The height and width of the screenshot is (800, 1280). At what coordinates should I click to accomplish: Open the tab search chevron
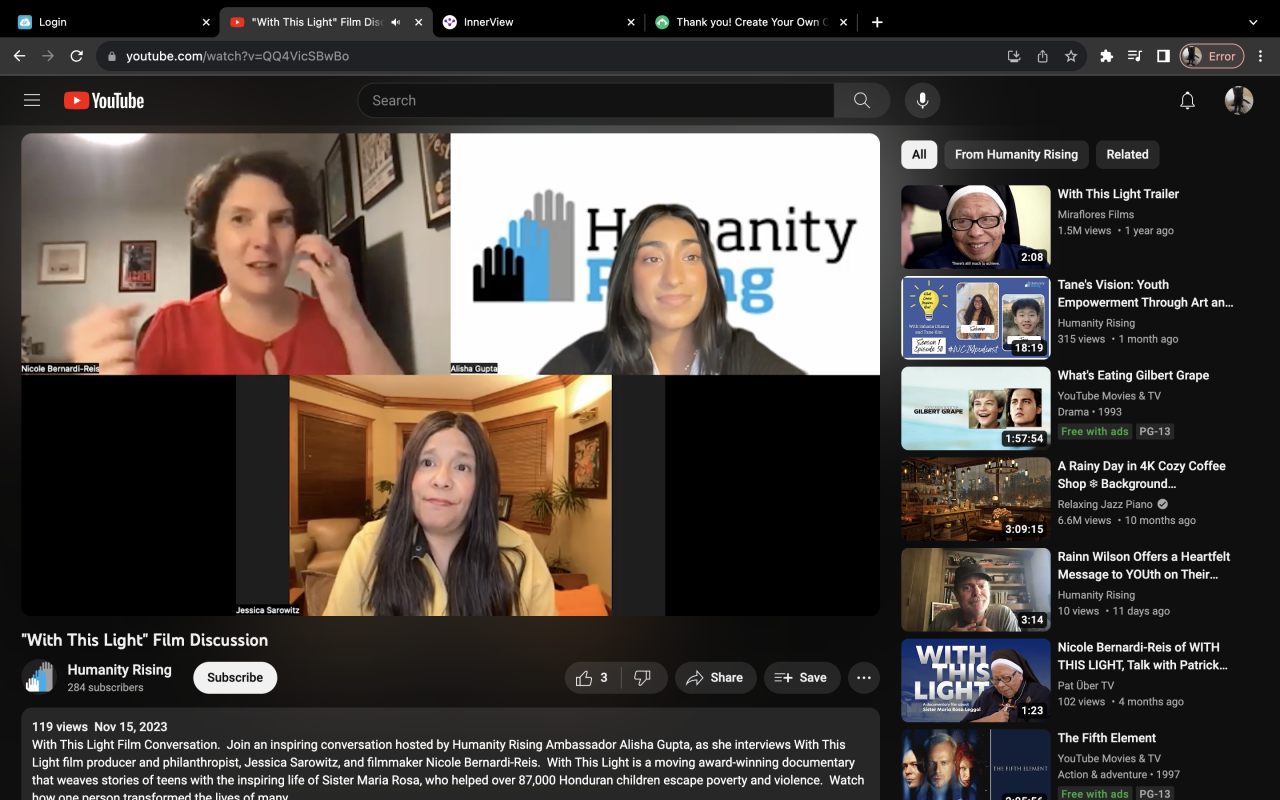click(x=1253, y=22)
